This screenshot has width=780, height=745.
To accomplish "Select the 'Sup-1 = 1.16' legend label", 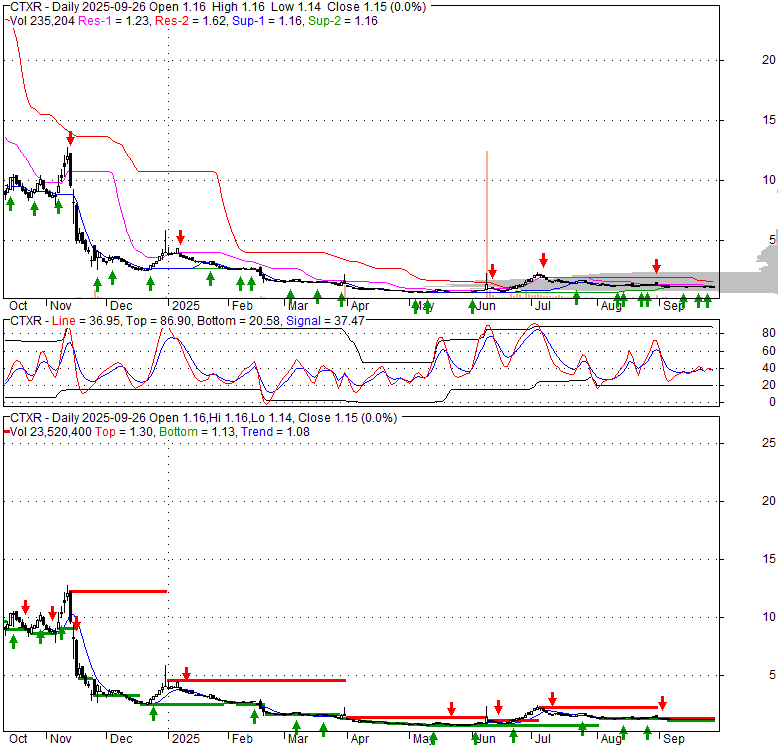I will (x=268, y=21).
